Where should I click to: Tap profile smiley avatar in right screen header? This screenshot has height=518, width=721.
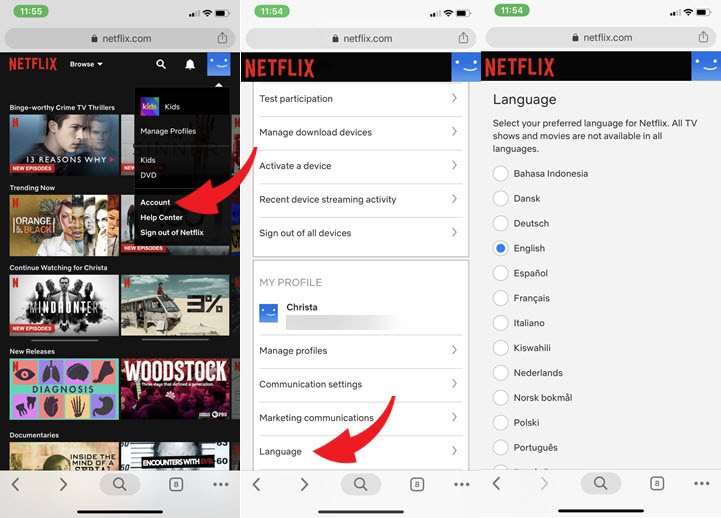(x=706, y=66)
